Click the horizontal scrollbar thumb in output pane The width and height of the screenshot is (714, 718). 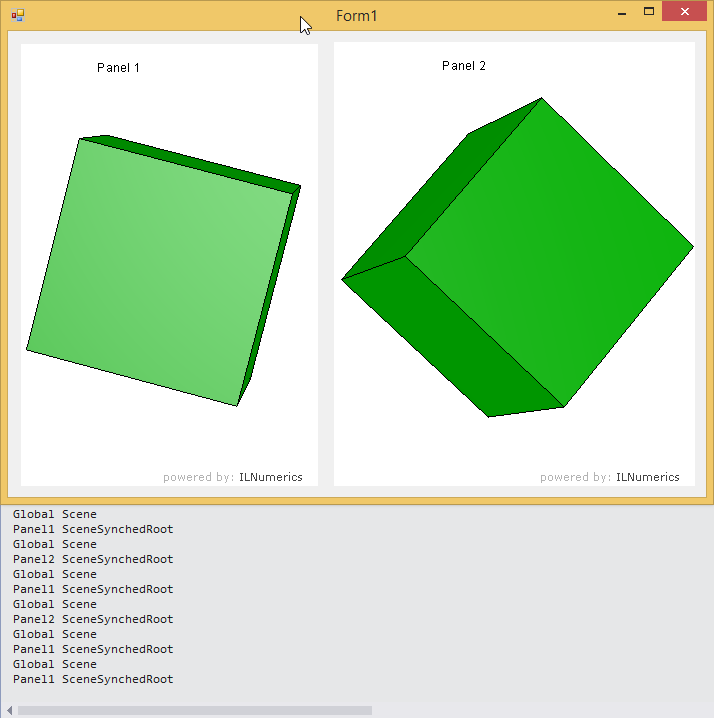pos(195,710)
